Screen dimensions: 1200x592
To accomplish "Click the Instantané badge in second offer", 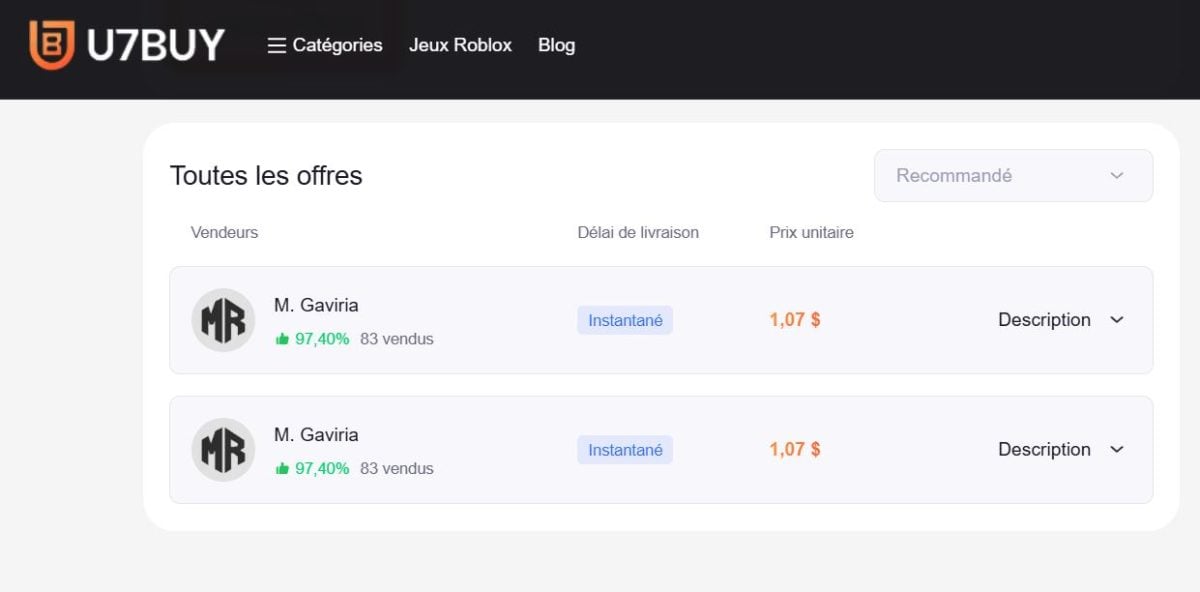I will (x=625, y=450).
